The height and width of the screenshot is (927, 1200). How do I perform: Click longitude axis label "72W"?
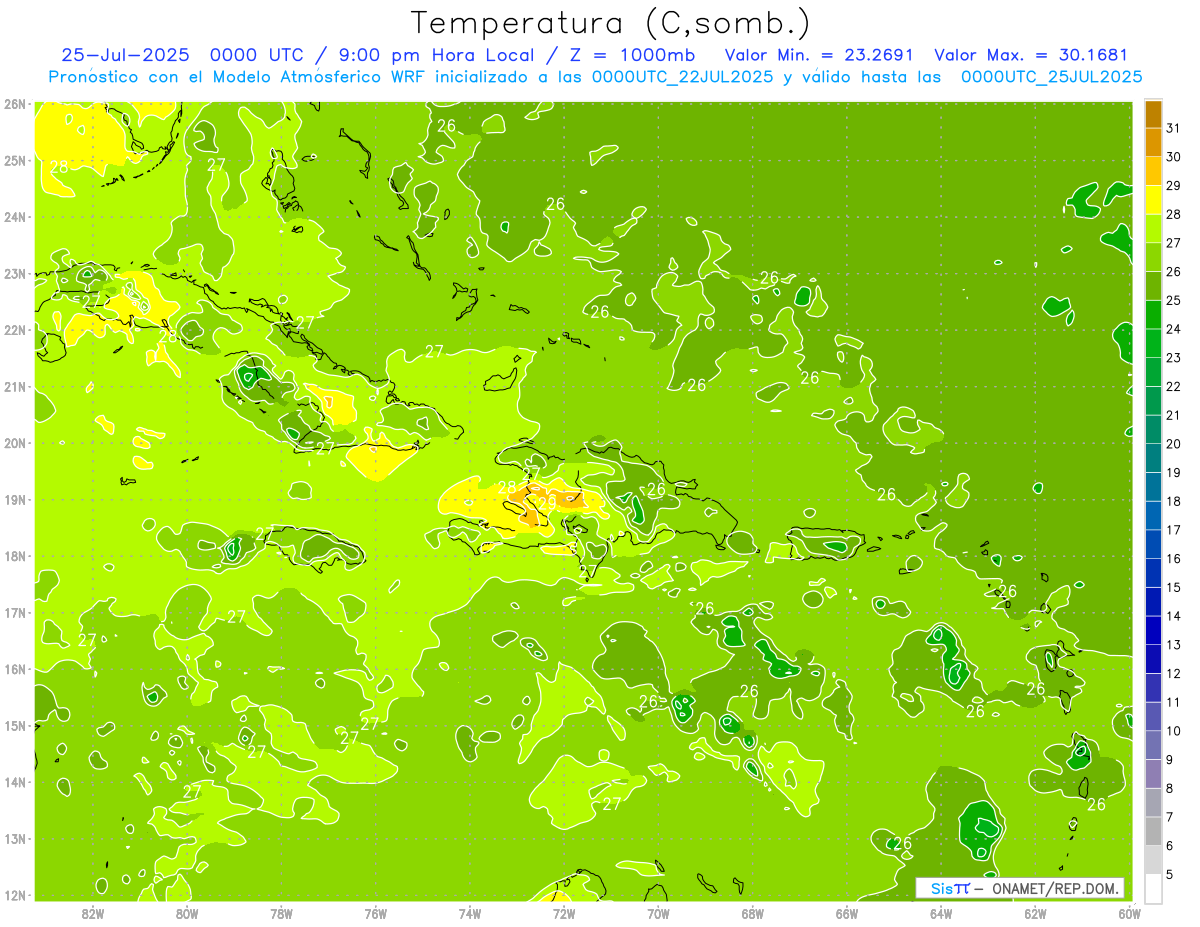(564, 913)
